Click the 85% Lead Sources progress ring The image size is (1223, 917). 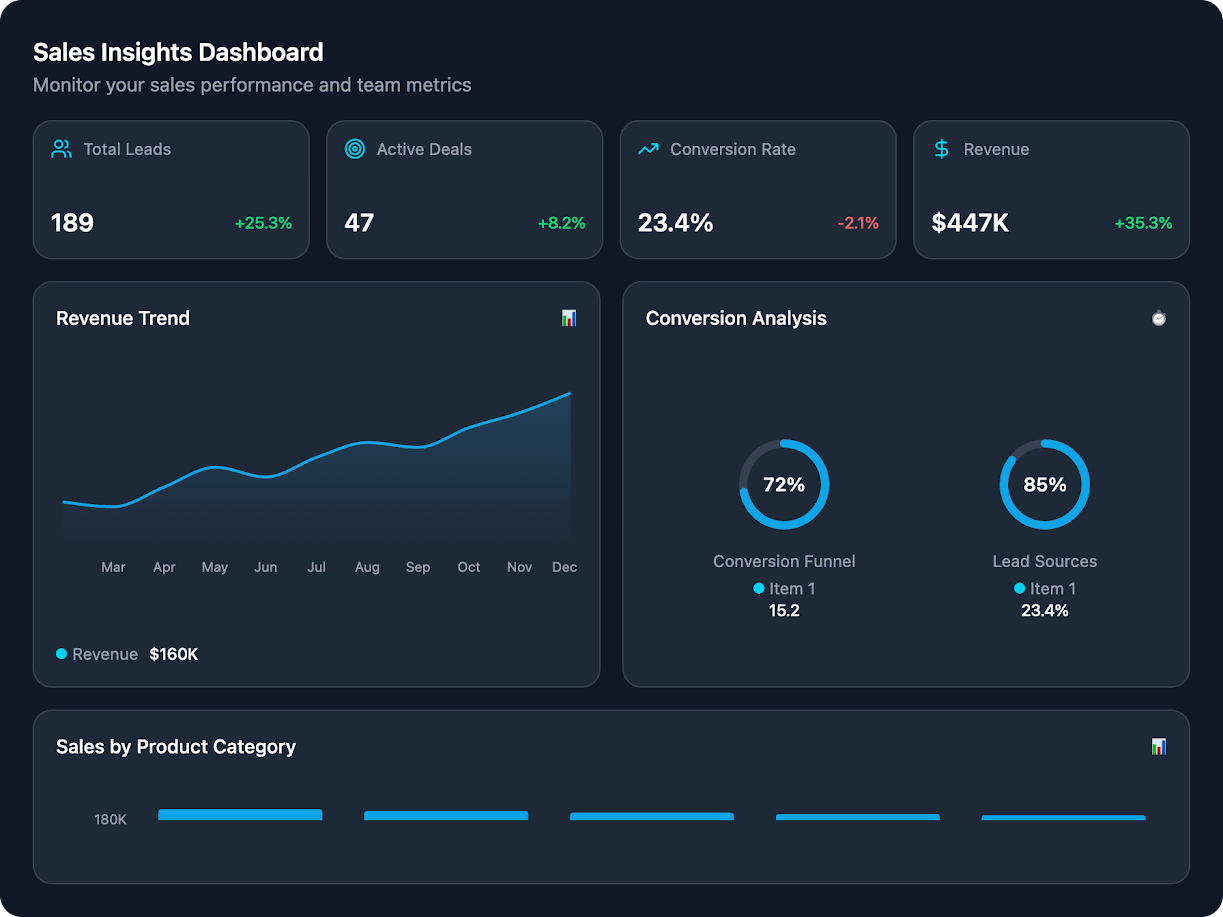click(1044, 484)
